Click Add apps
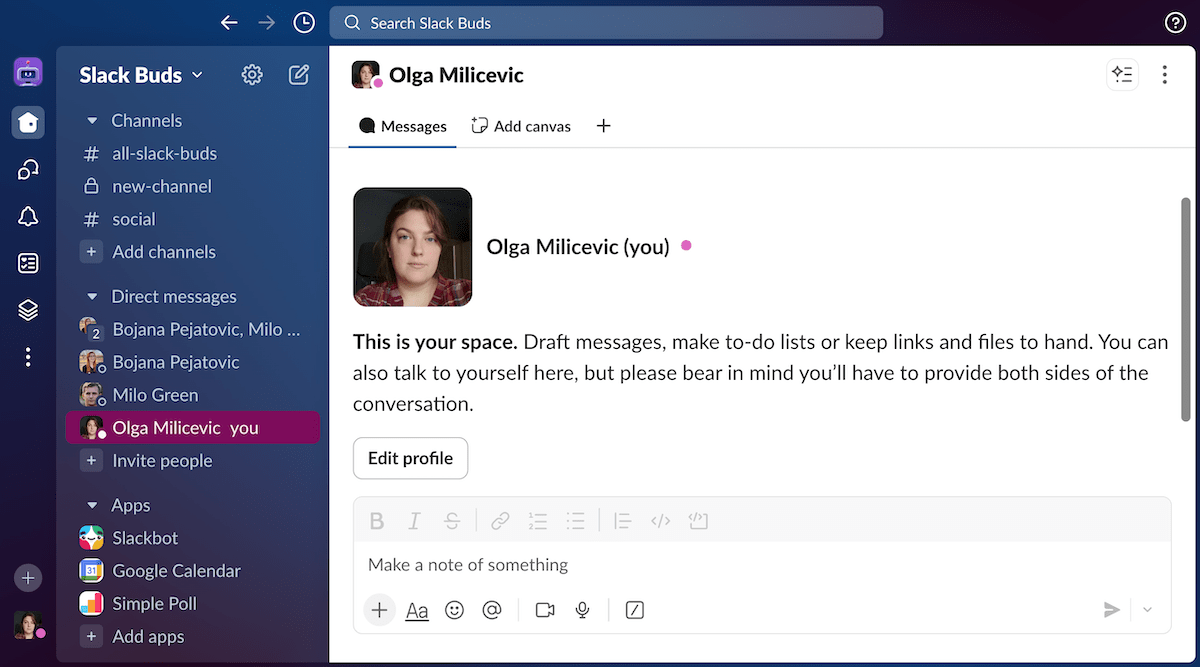 click(x=192, y=637)
